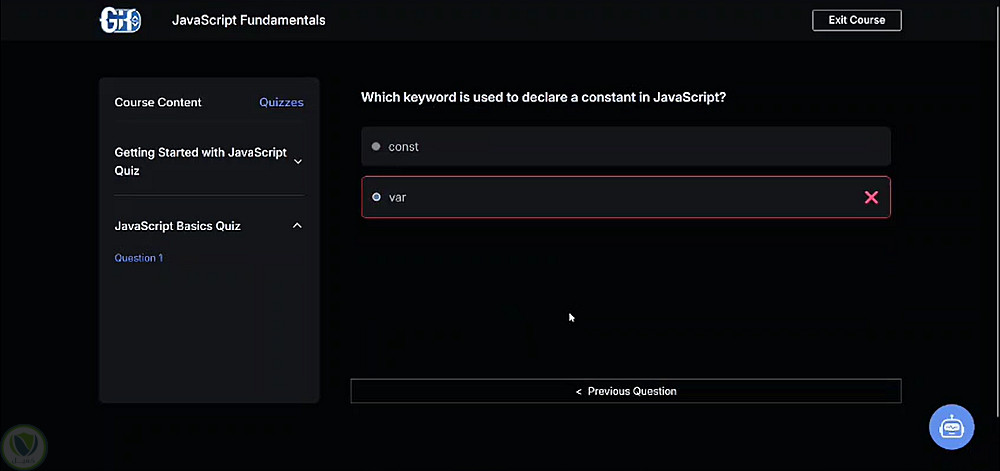Collapse the JavaScript Basics Quiz chevron

[297, 226]
